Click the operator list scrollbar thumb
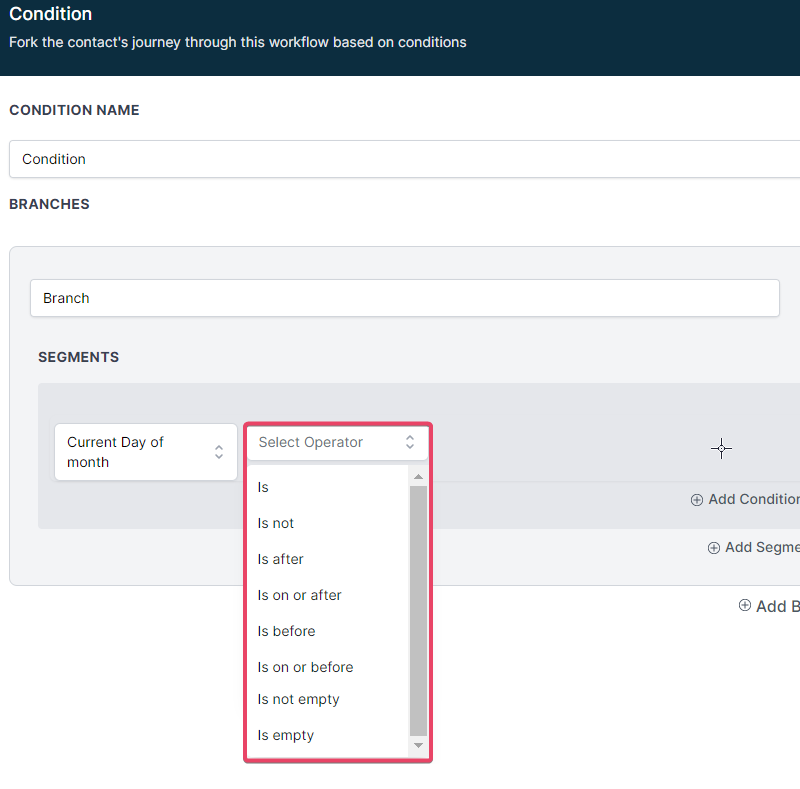 click(x=418, y=610)
